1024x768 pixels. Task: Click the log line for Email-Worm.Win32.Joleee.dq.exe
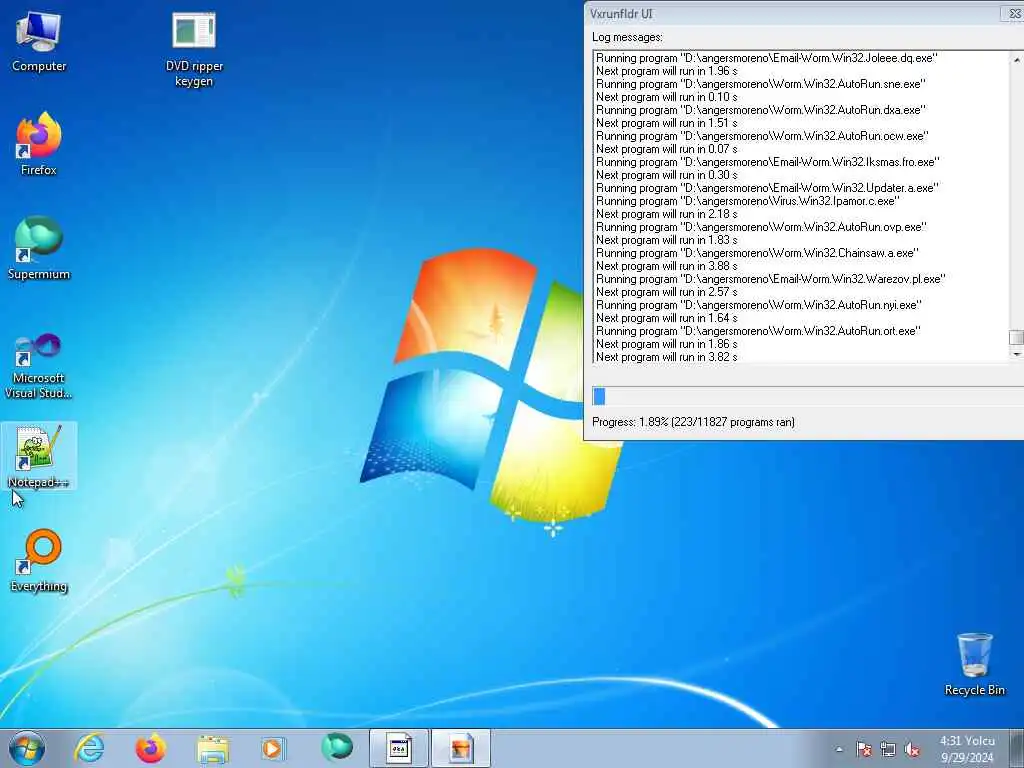[767, 58]
